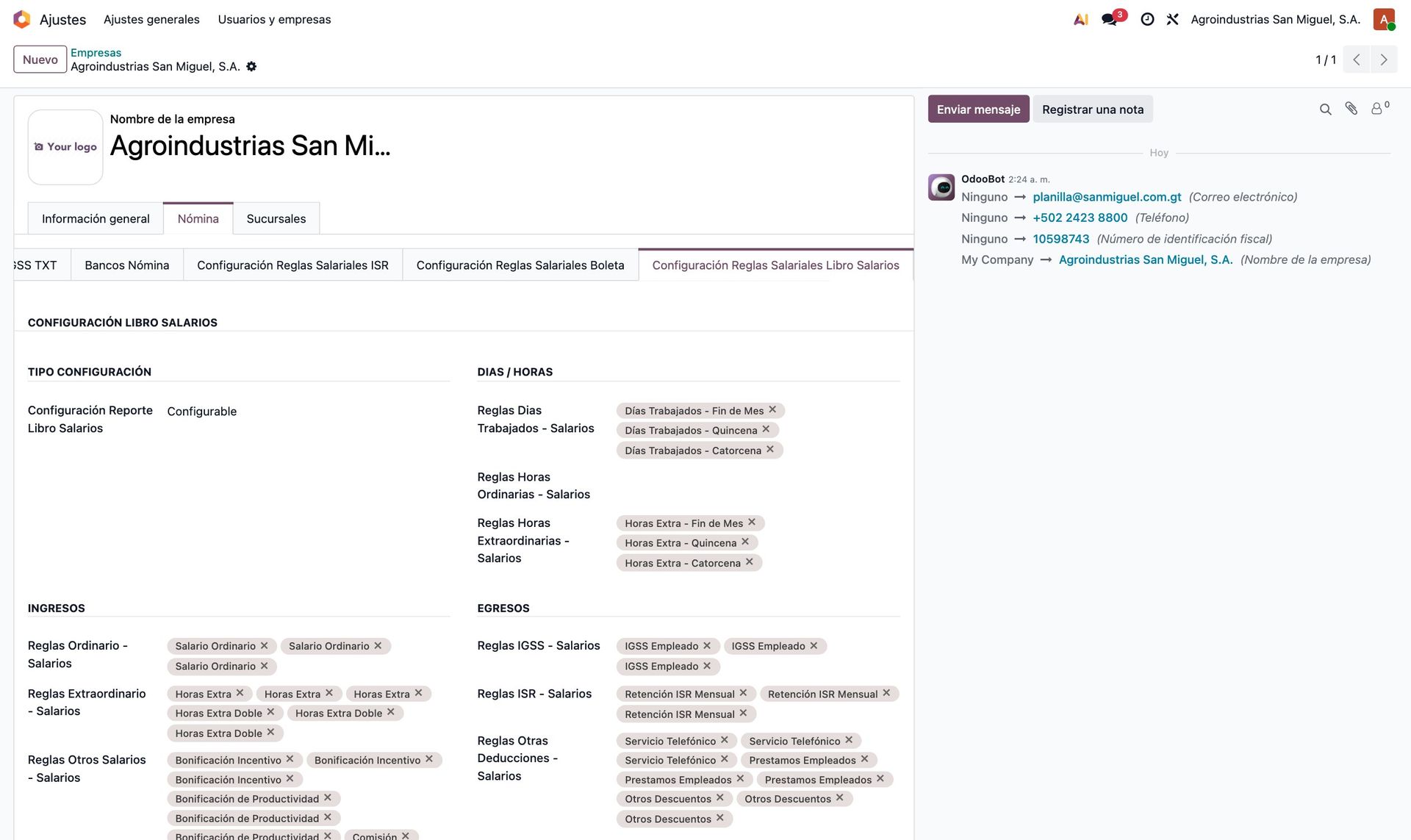The height and width of the screenshot is (840, 1411).
Task: Switch to the Sucursales tab
Action: coord(276,218)
